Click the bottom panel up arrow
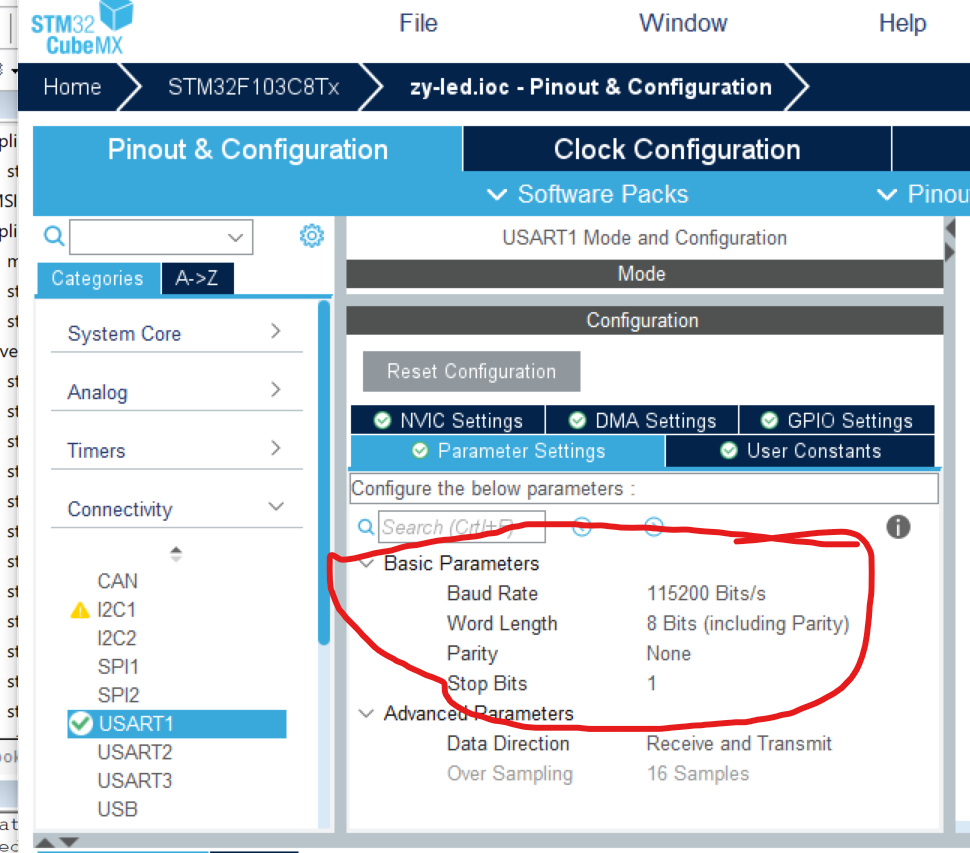The height and width of the screenshot is (853, 970). pyautogui.click(x=44, y=842)
